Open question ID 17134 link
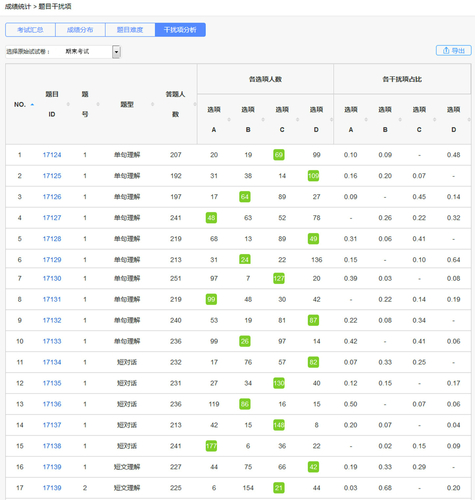The width and height of the screenshot is (475, 500). (52, 362)
